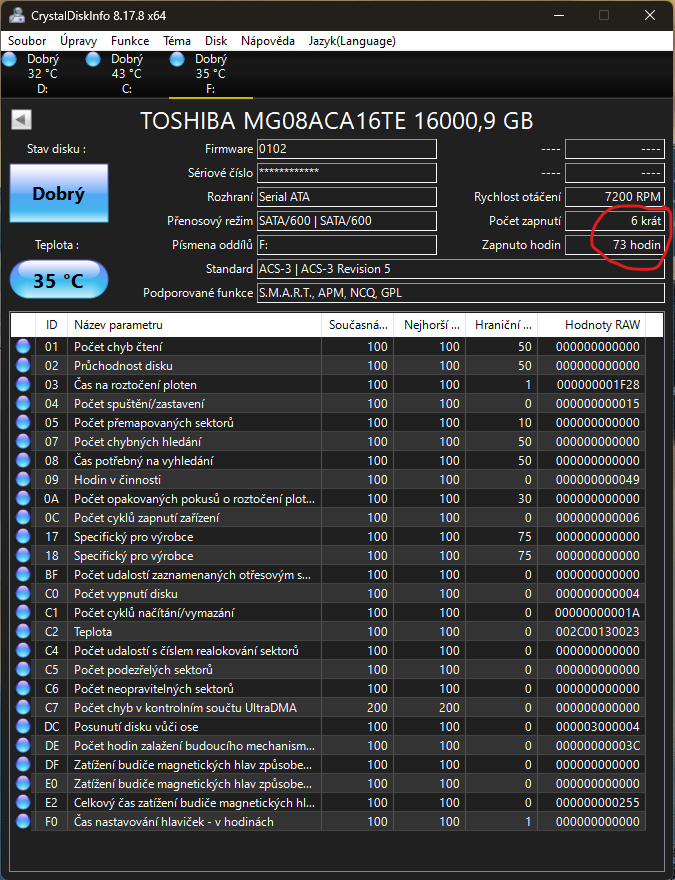675x880 pixels.
Task: Click the Dobrý health status button
Action: click(x=59, y=193)
